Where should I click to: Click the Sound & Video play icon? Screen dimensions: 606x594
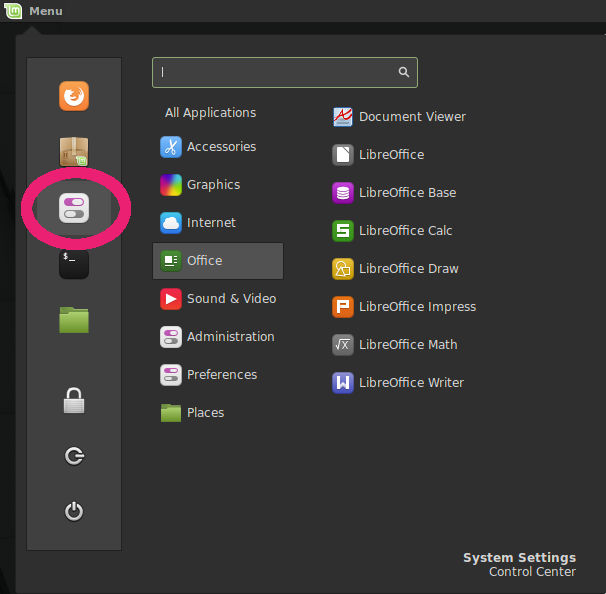(171, 299)
